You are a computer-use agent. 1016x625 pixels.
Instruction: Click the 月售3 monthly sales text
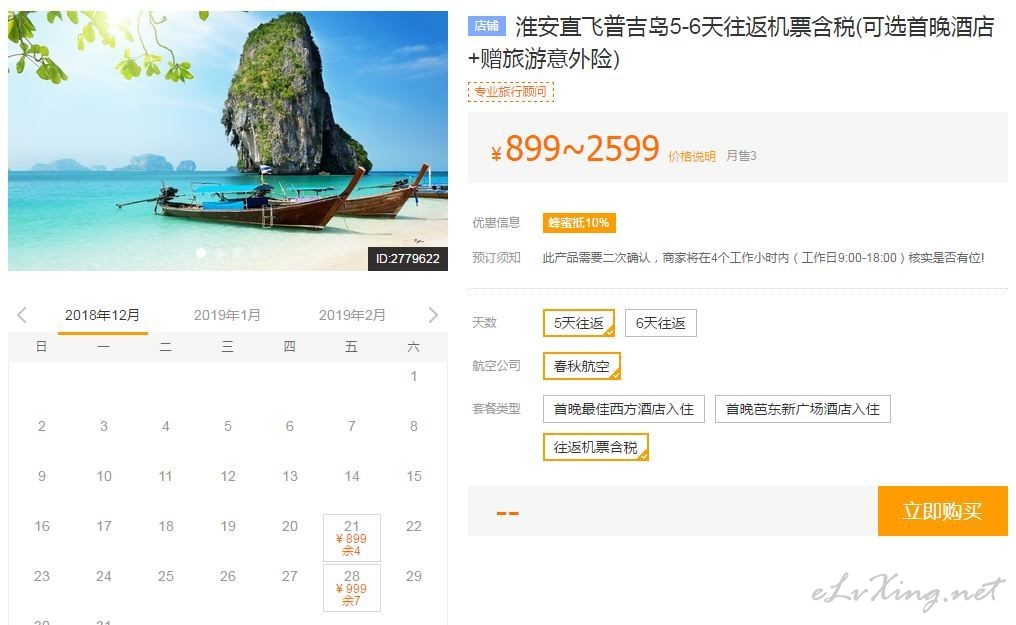(741, 155)
